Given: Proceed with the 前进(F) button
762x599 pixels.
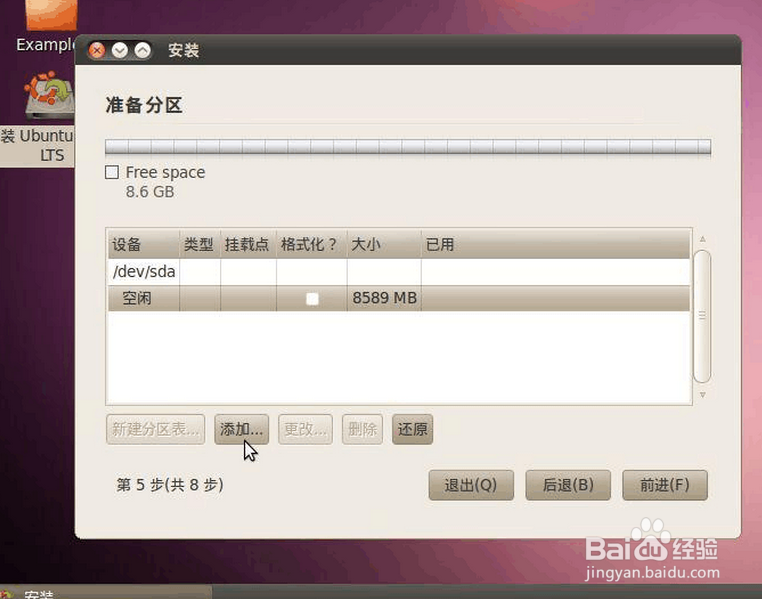Looking at the screenshot, I should coord(664,485).
